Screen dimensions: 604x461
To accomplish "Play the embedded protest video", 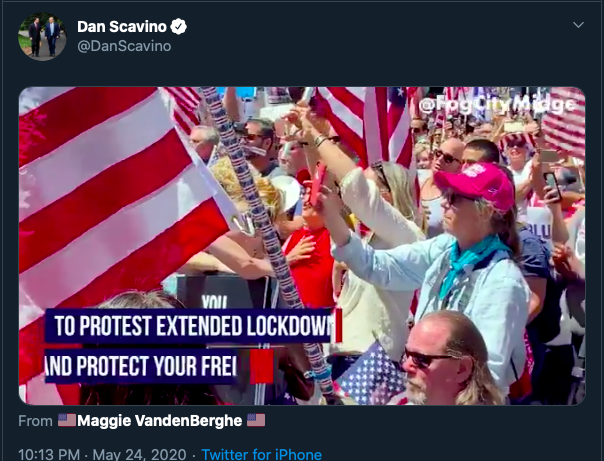I will [x=302, y=246].
